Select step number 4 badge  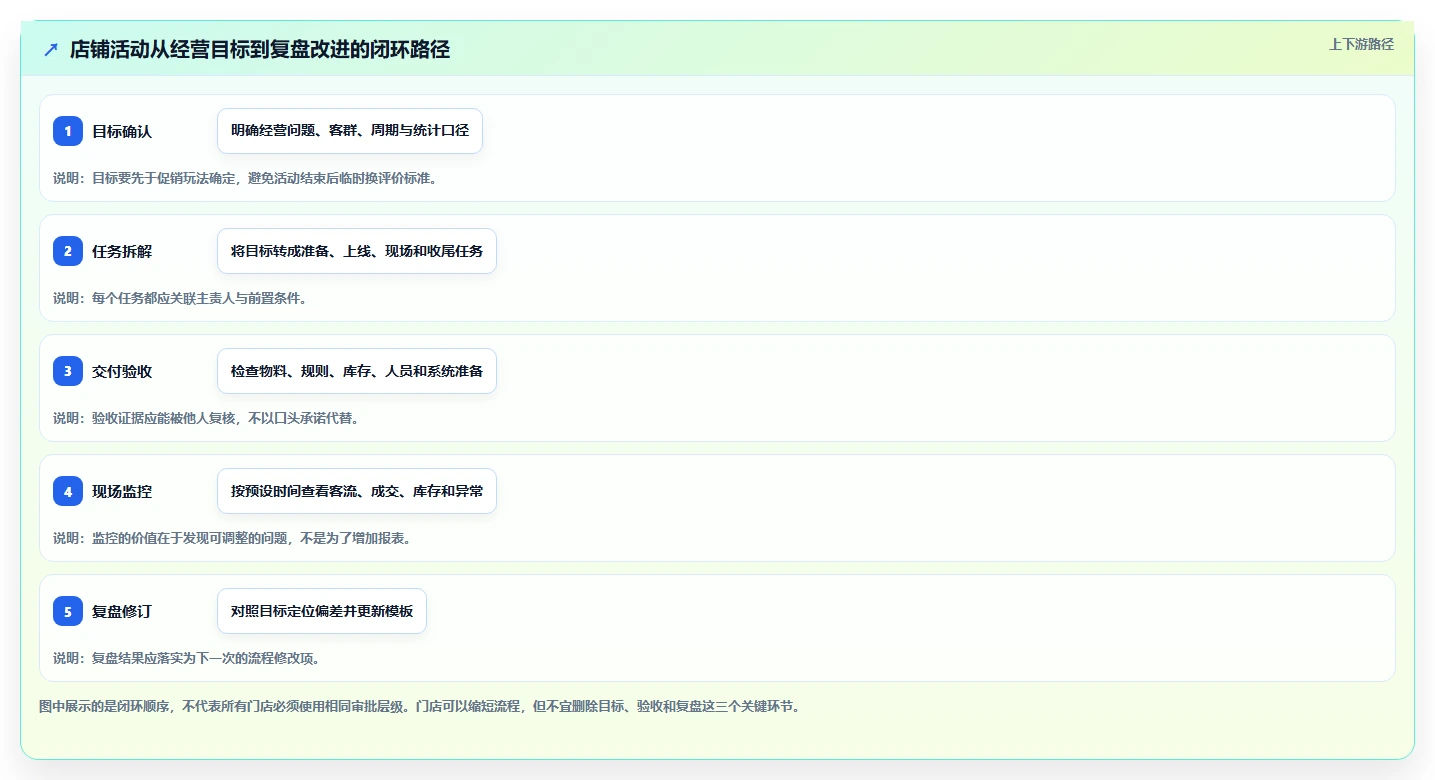pyautogui.click(x=68, y=491)
